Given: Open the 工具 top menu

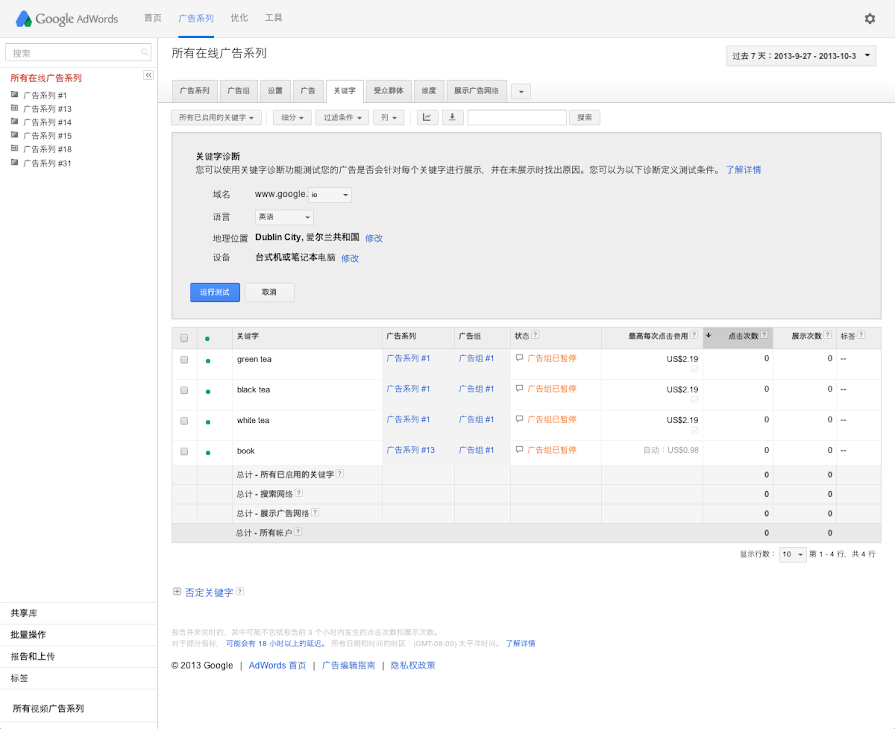Looking at the screenshot, I should (273, 18).
